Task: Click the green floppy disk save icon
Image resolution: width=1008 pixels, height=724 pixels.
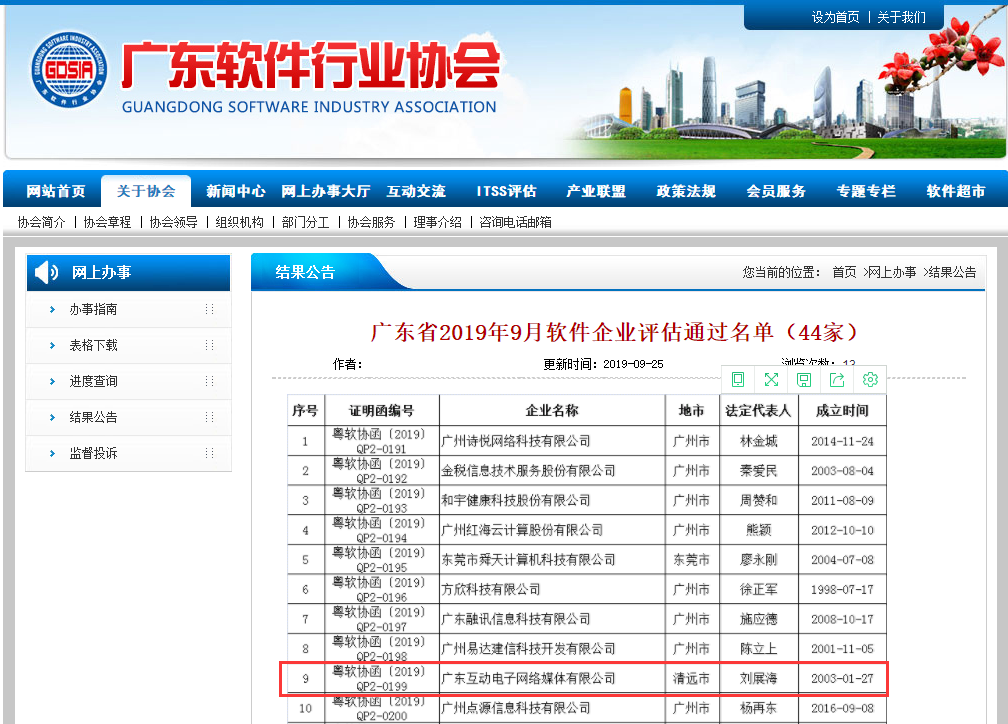Action: [x=804, y=379]
